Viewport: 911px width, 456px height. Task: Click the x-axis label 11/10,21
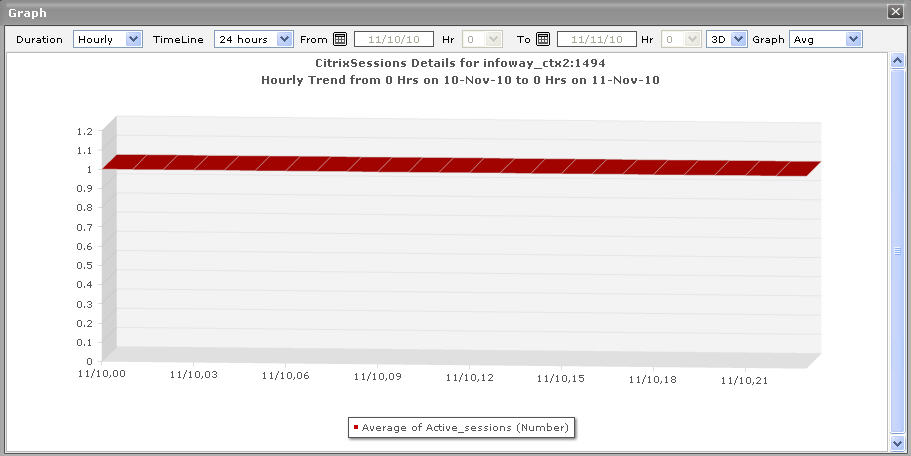[x=744, y=380]
